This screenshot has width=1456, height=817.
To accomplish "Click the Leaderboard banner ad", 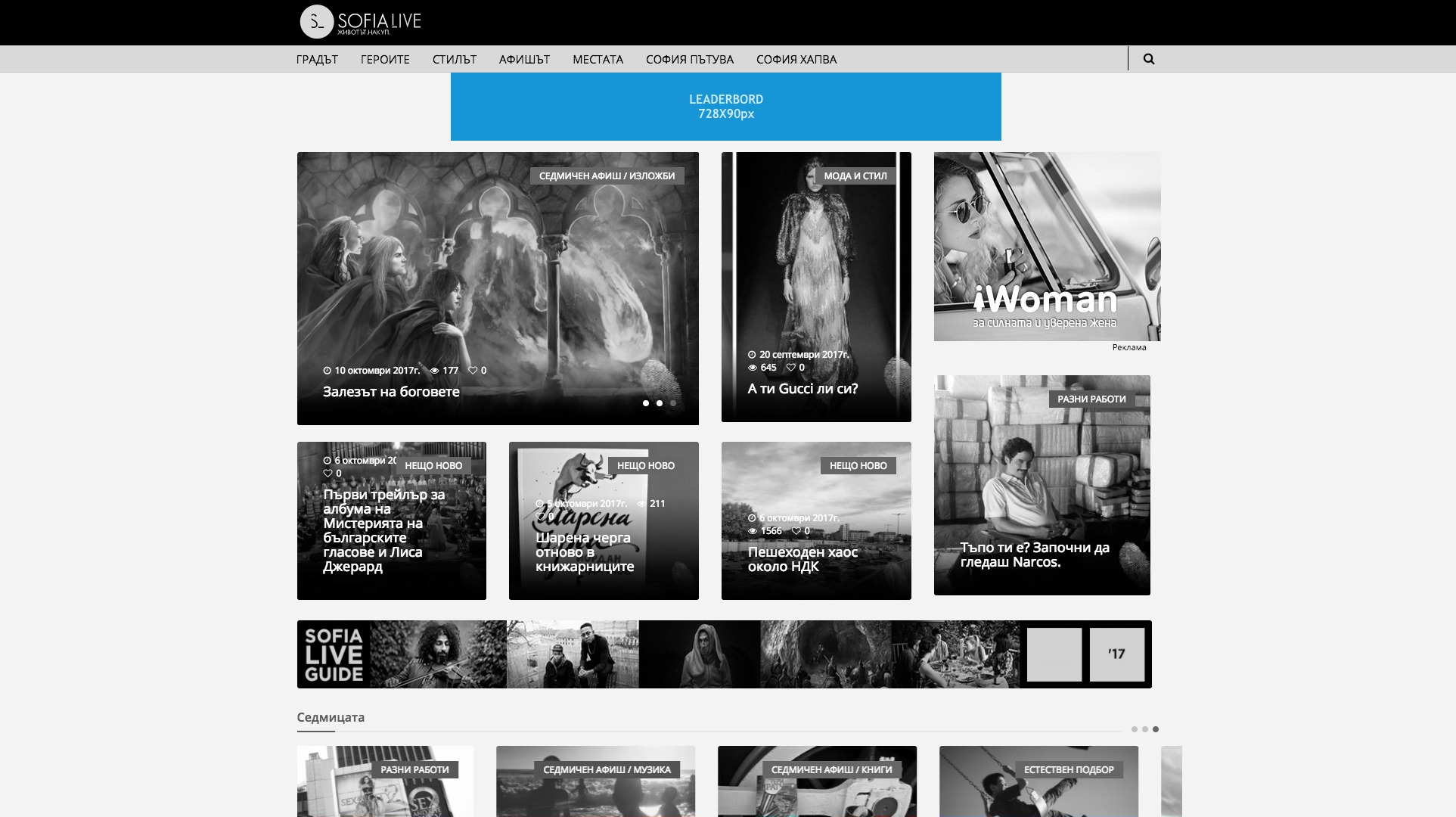I will [725, 107].
